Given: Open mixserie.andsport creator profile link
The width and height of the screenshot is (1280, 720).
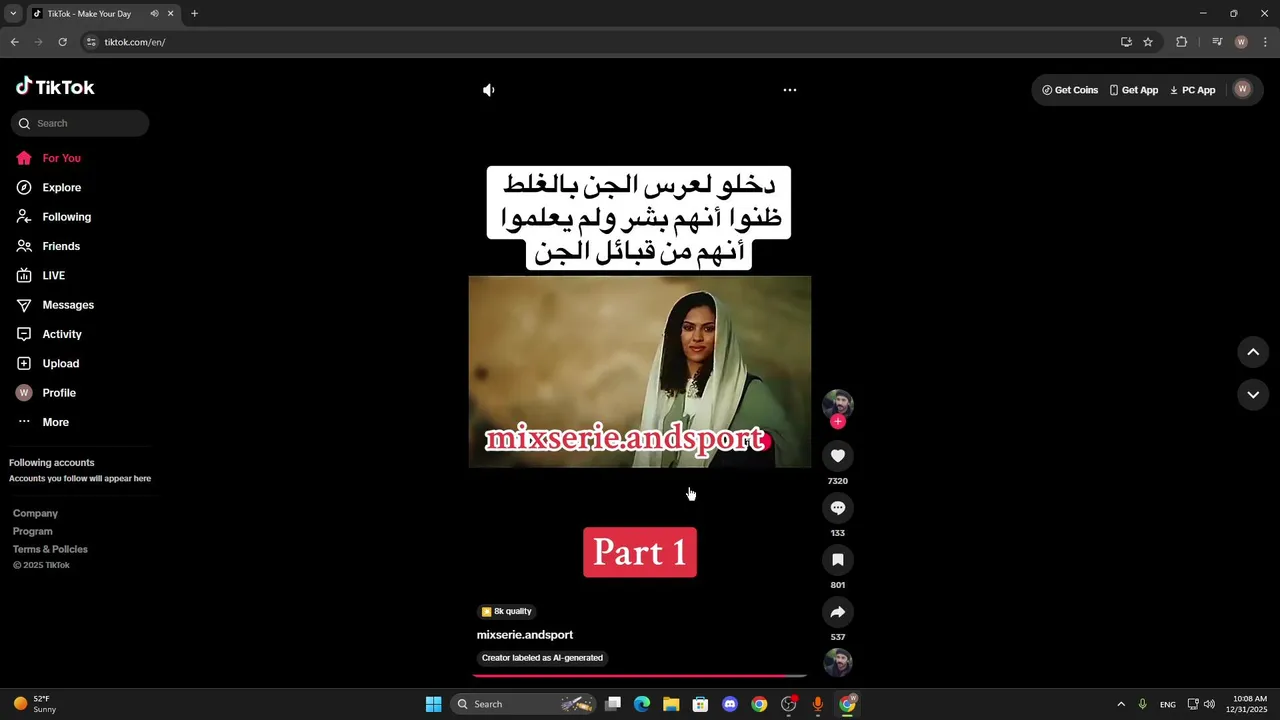Looking at the screenshot, I should click(x=525, y=635).
